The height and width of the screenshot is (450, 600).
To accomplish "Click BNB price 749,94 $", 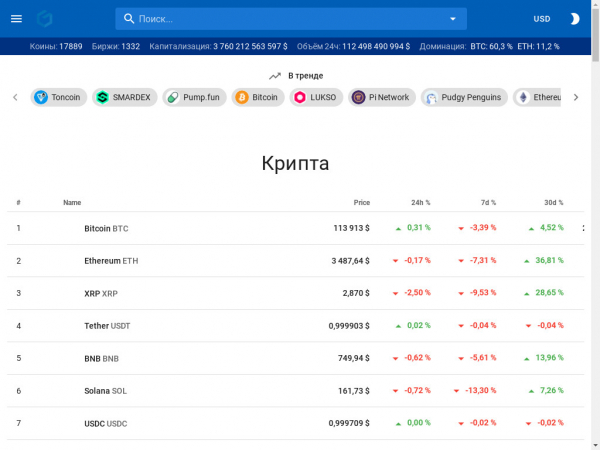I will click(x=354, y=358).
